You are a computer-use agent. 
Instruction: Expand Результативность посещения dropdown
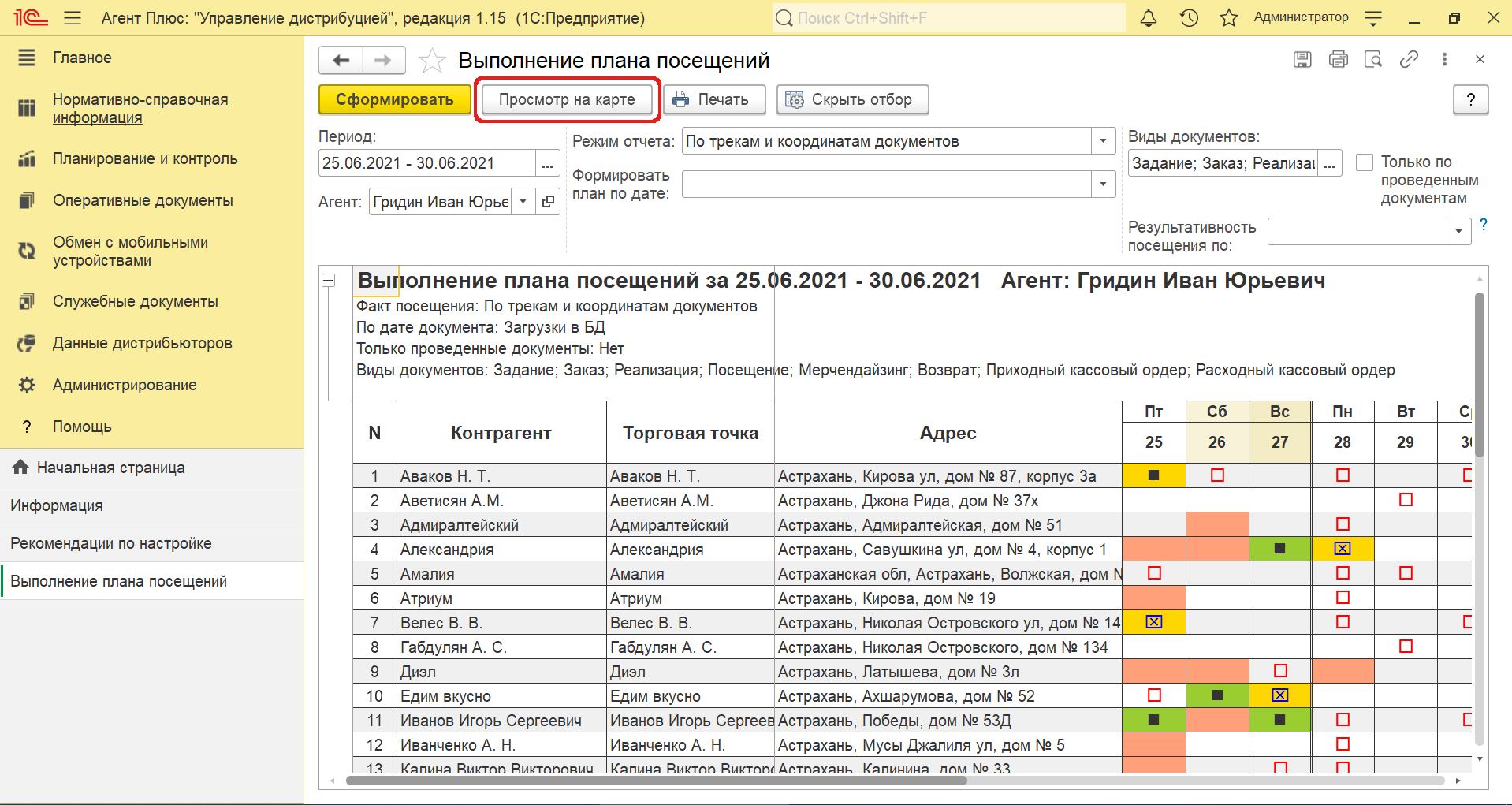(1458, 231)
